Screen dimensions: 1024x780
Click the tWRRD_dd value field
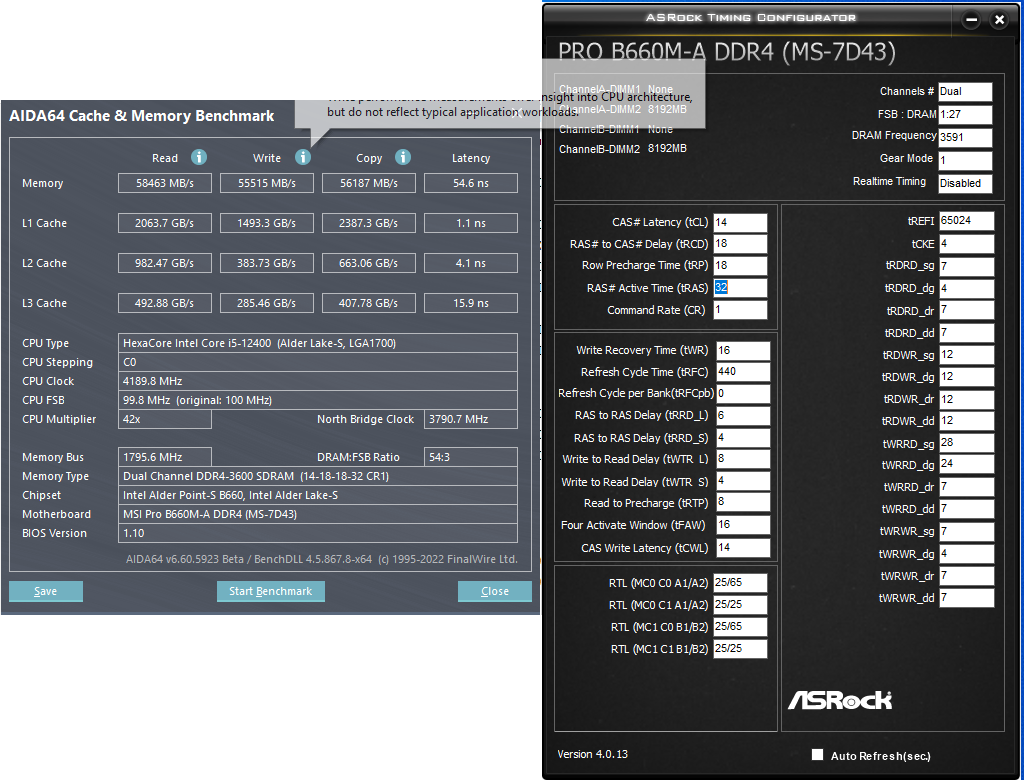[x=967, y=509]
